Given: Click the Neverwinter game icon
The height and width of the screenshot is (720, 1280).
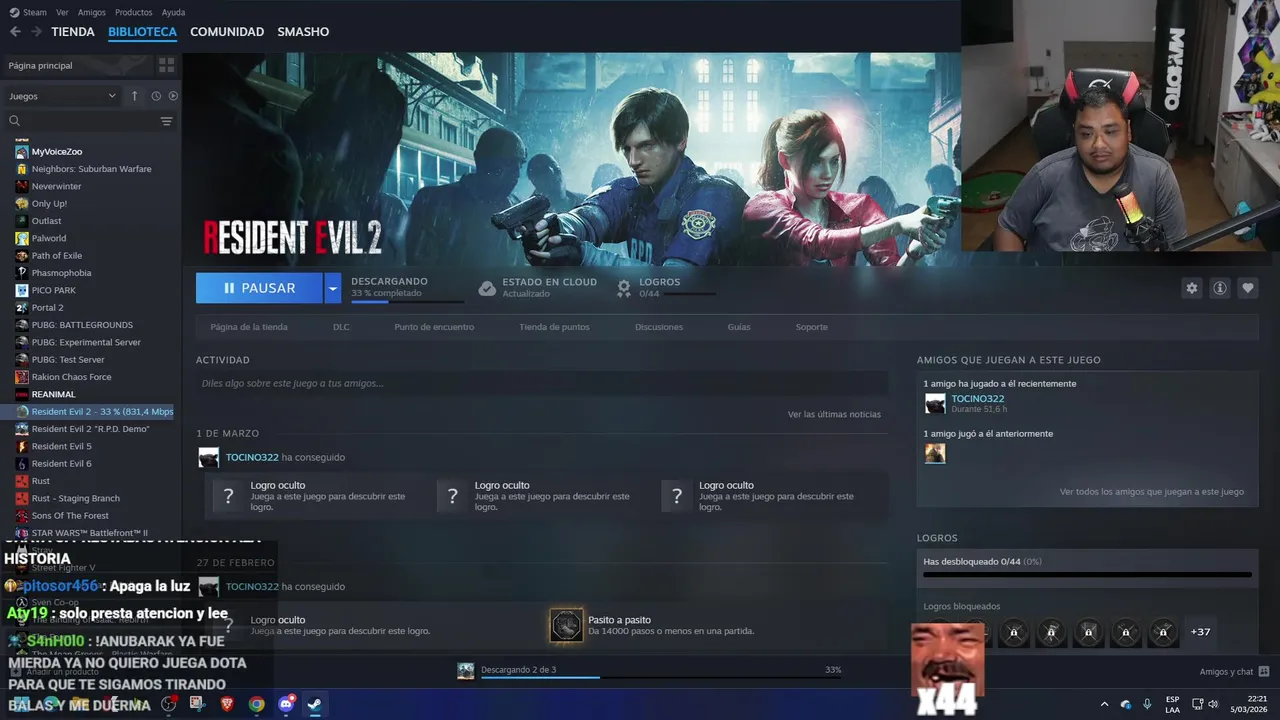Looking at the screenshot, I should 22,186.
